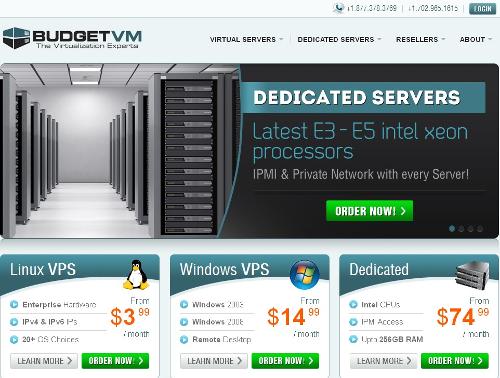Click bullet icon beside Intel CPUs
Image resolution: width=500 pixels, height=378 pixels.
353,304
